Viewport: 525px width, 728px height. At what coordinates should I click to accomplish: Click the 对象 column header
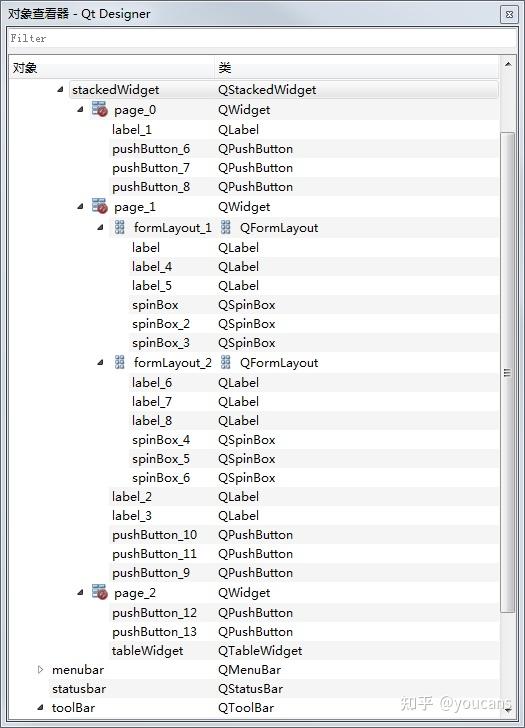tap(111, 68)
